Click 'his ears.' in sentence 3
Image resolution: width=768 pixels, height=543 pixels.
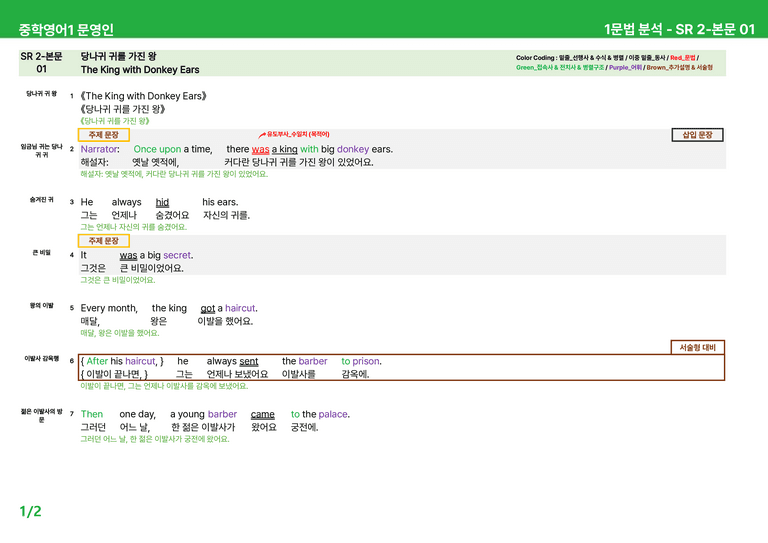pos(220,202)
